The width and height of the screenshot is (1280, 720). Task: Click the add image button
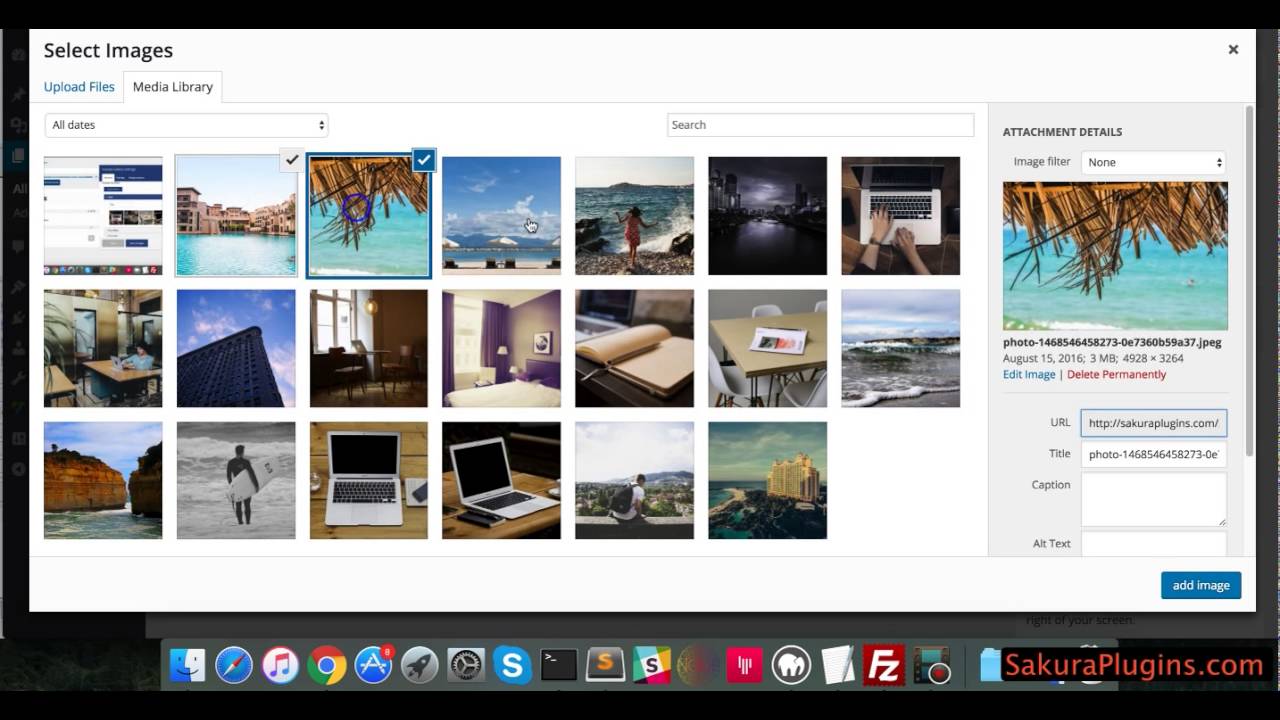click(1201, 585)
